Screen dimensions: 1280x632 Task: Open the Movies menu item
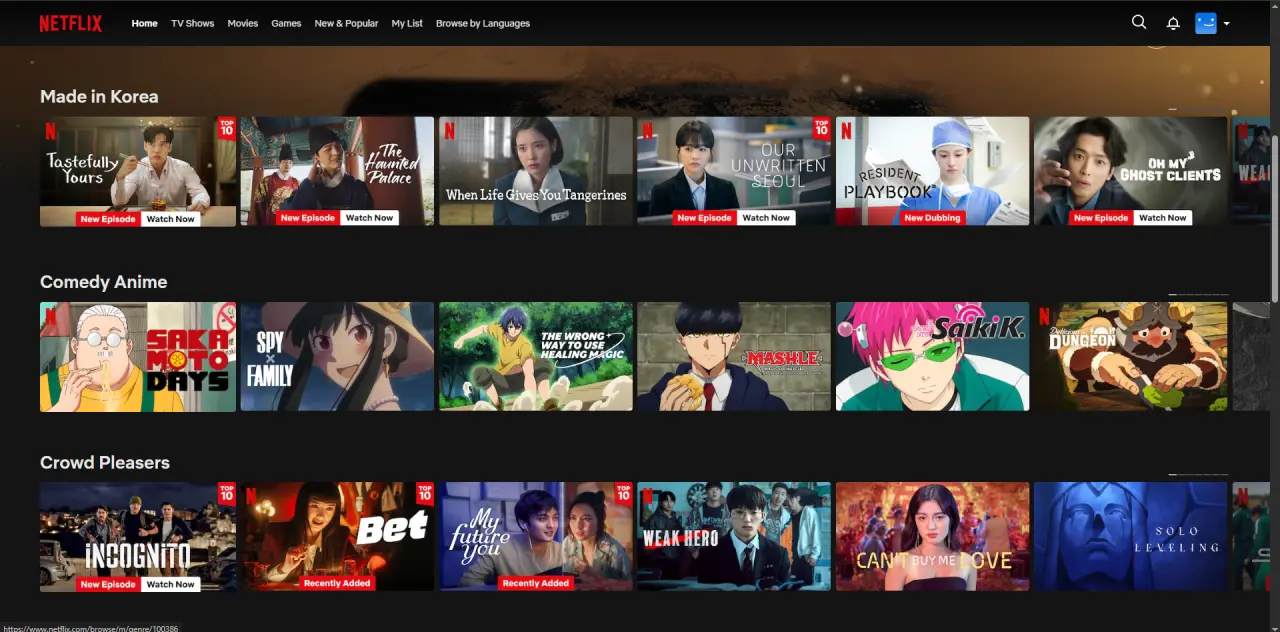(x=242, y=23)
